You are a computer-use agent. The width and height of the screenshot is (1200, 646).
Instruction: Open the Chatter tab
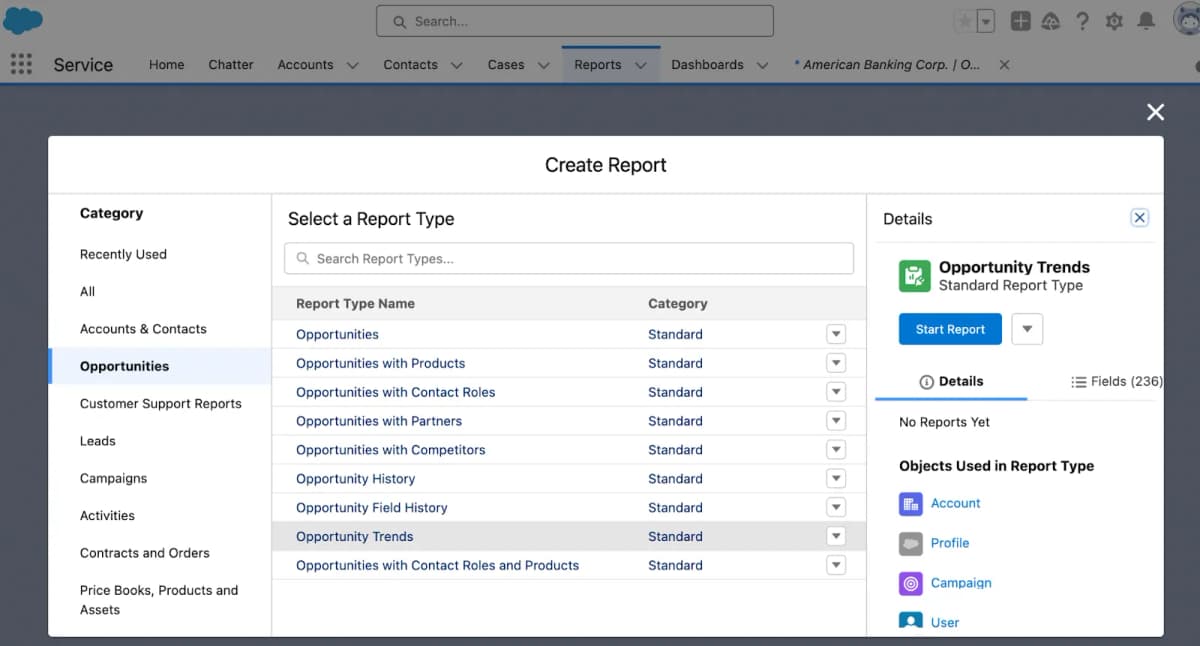click(x=231, y=65)
